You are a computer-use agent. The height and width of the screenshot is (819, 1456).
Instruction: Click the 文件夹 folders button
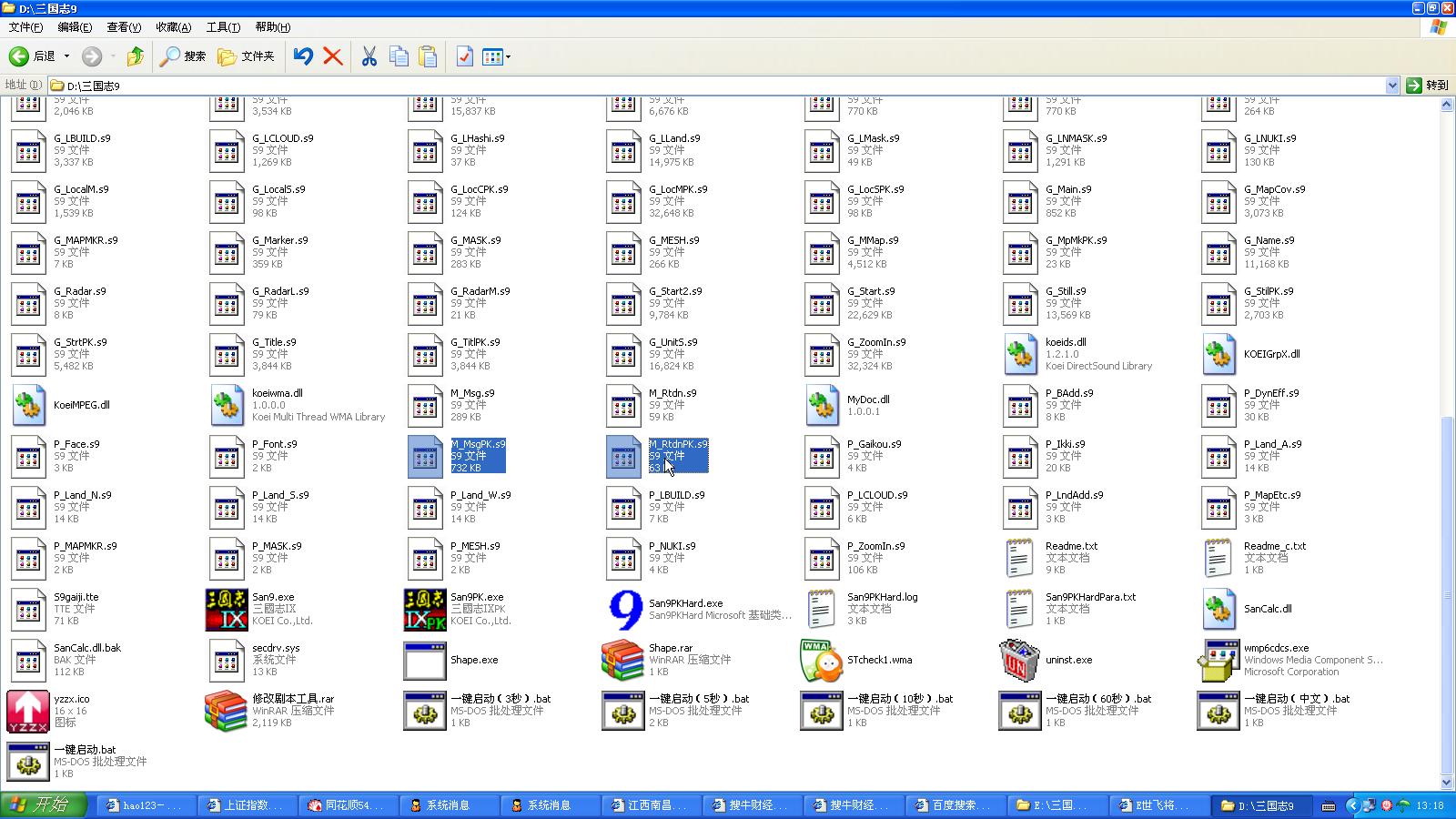pyautogui.click(x=246, y=56)
